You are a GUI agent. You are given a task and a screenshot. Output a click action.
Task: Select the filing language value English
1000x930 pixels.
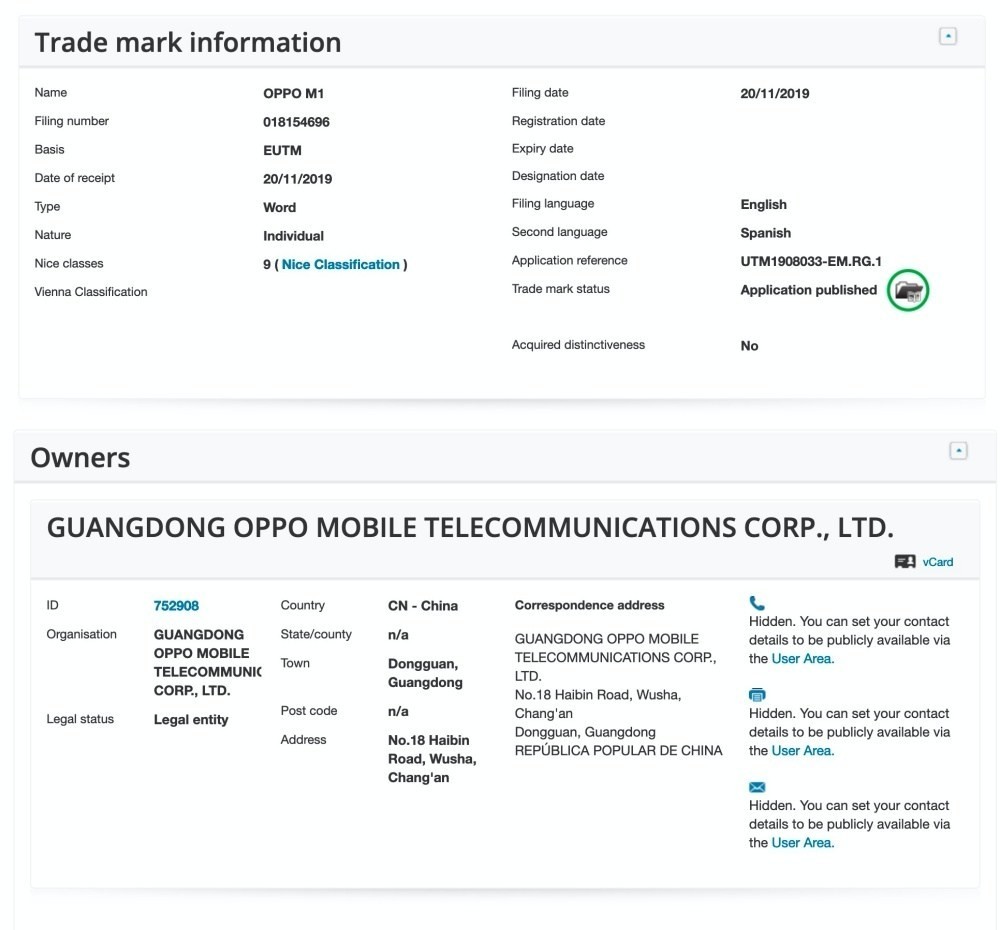(763, 205)
